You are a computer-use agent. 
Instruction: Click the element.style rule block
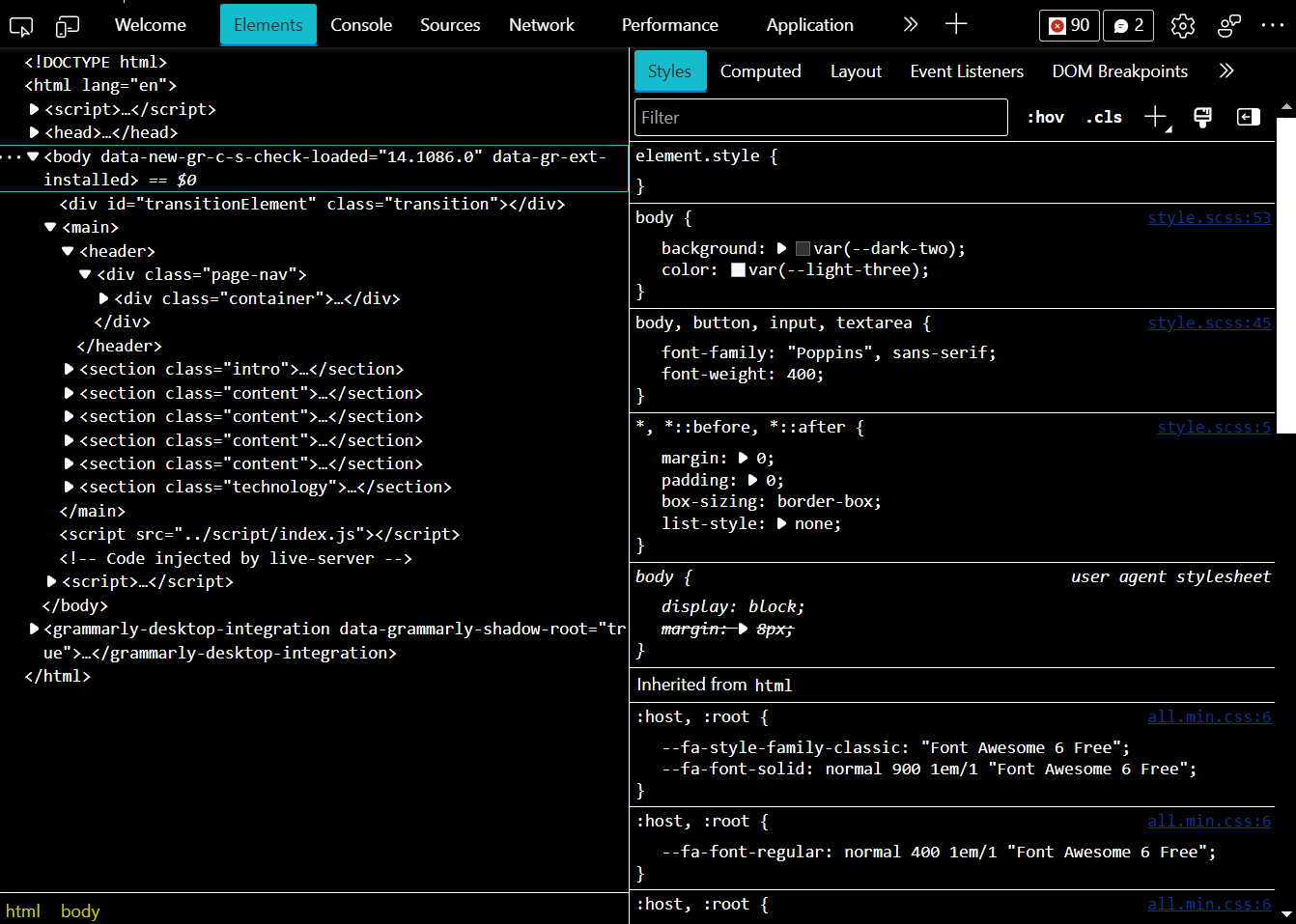pyautogui.click(x=954, y=171)
